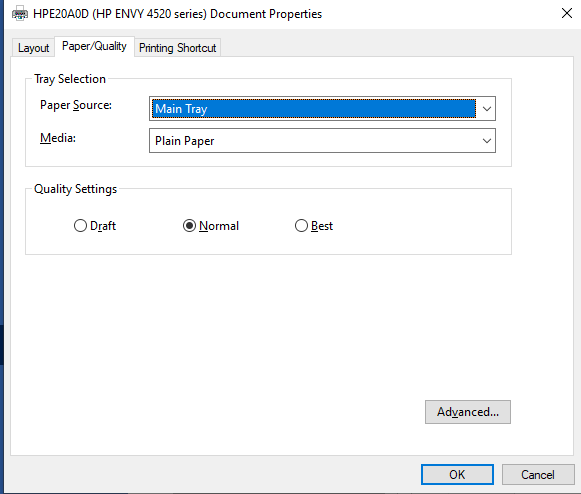
Task: Expand the Media dropdown arrow
Action: [487, 141]
